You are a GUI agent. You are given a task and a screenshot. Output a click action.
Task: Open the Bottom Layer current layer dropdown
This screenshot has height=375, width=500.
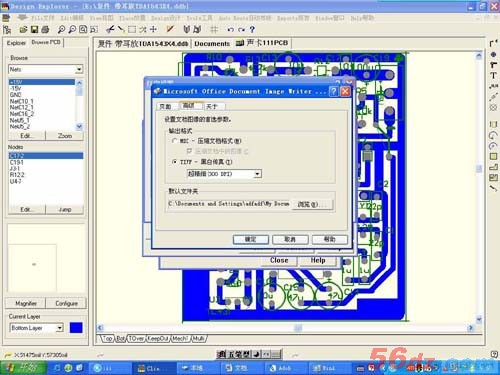click(x=59, y=328)
